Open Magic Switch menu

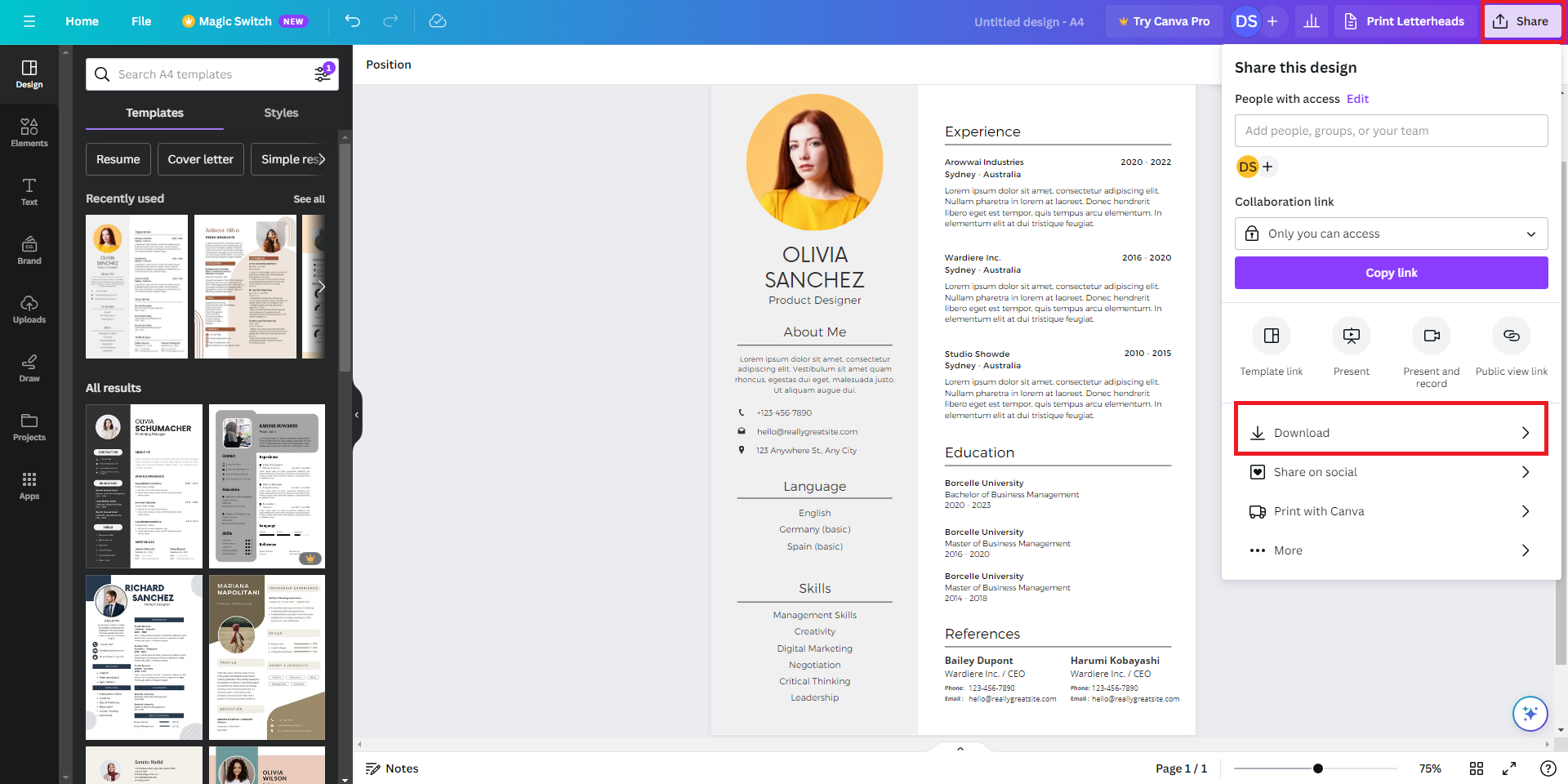click(244, 21)
